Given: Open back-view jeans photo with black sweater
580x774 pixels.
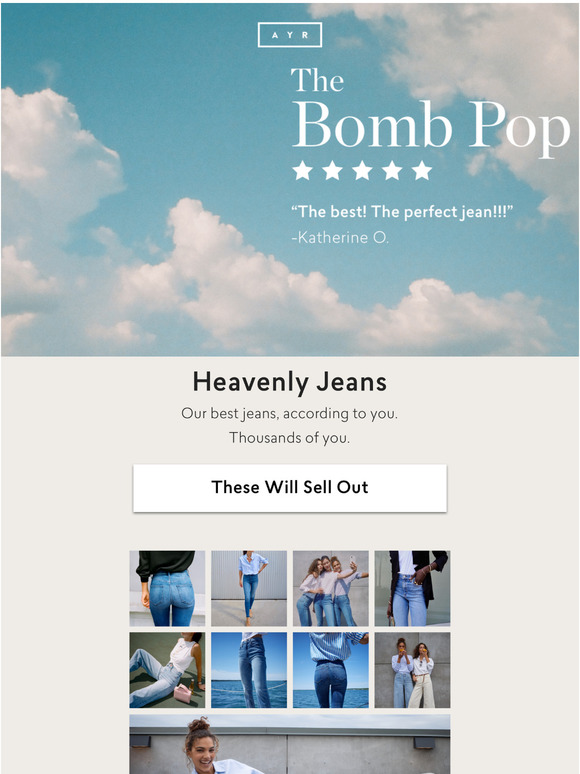Looking at the screenshot, I should click(167, 588).
